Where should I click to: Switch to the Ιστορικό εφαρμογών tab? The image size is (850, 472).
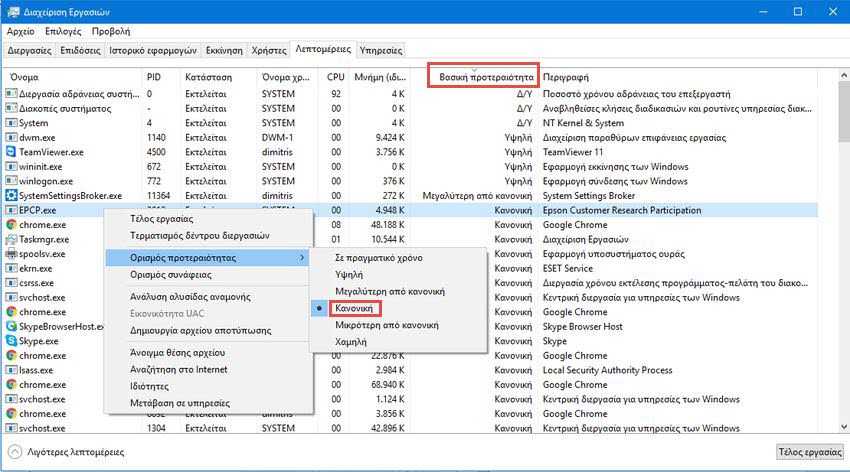click(x=153, y=50)
